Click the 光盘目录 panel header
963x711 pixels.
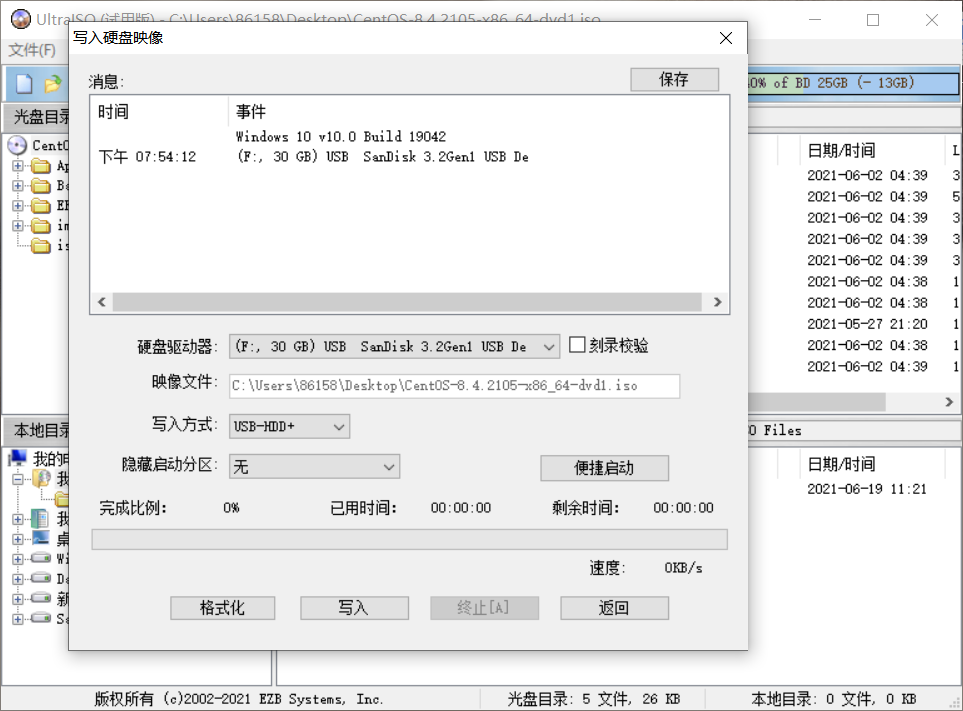click(x=36, y=117)
